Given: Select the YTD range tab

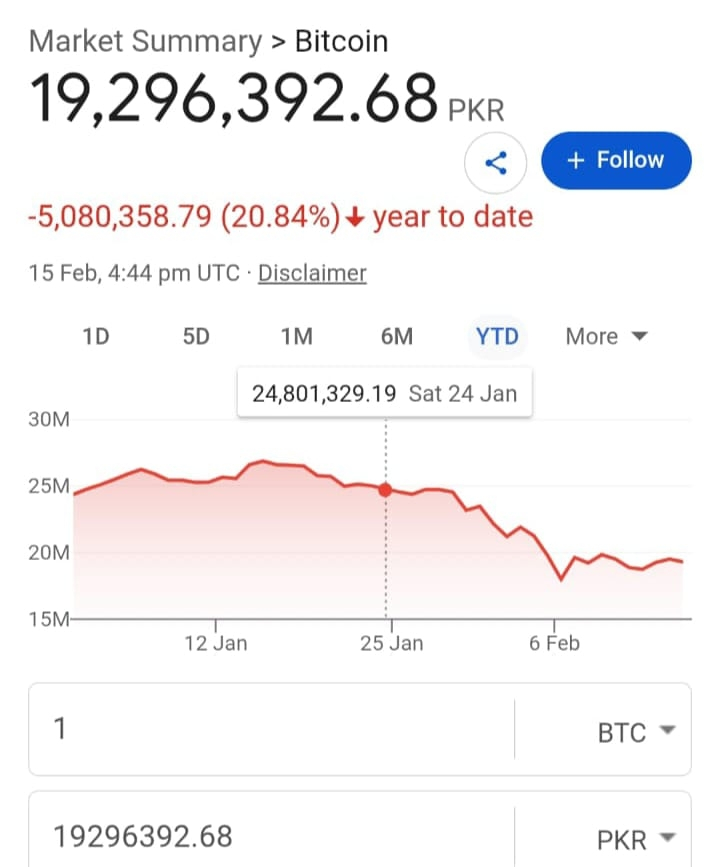Looking at the screenshot, I should [x=497, y=336].
